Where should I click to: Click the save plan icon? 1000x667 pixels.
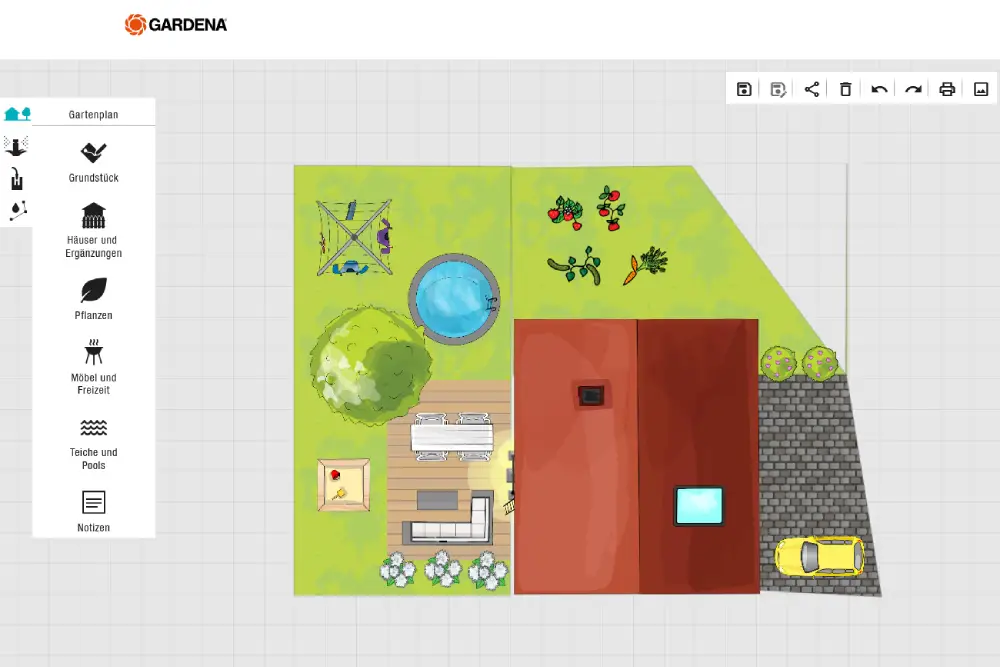click(x=744, y=89)
